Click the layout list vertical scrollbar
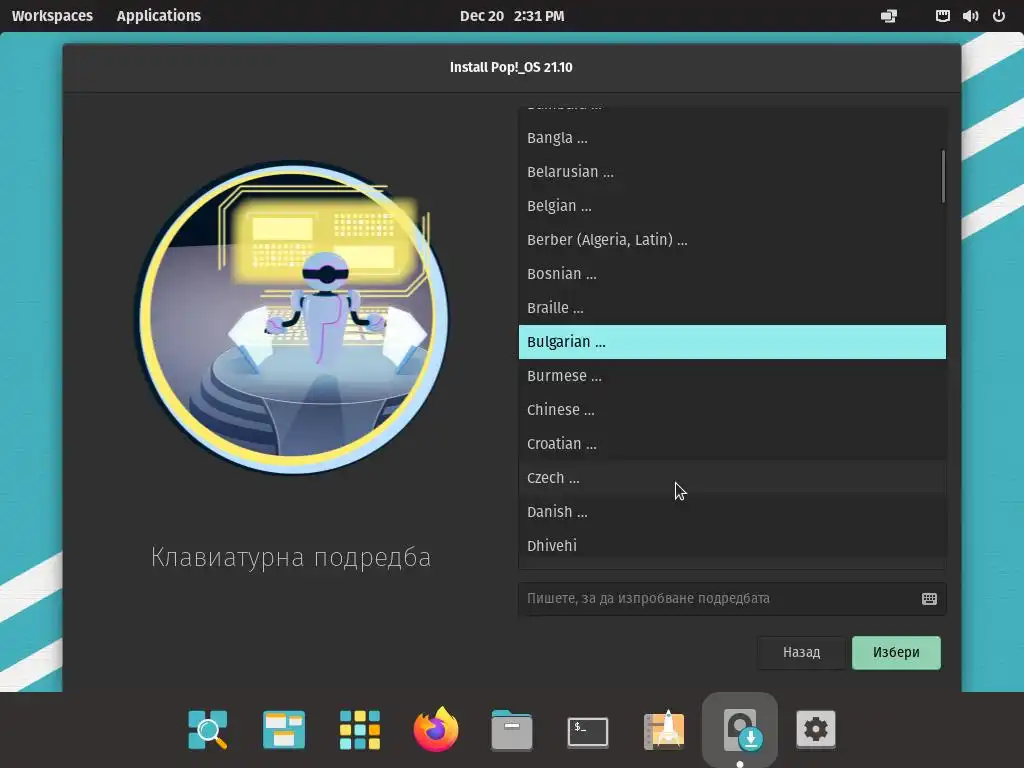This screenshot has height=768, width=1024. tap(943, 176)
